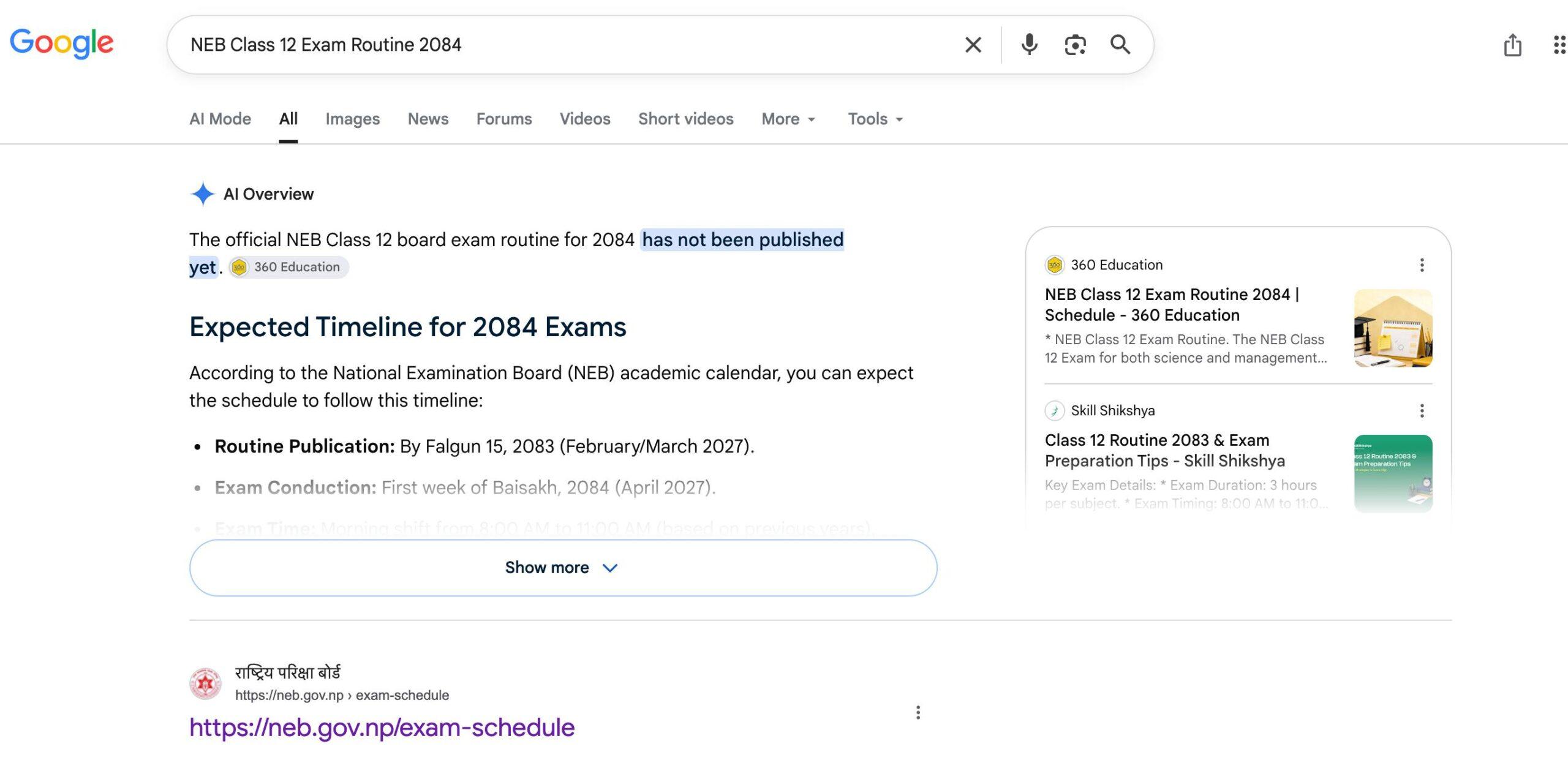Click the https://neb.gov.np › exam-schedule breadcrumb
This screenshot has height=771, width=1568.
342,696
